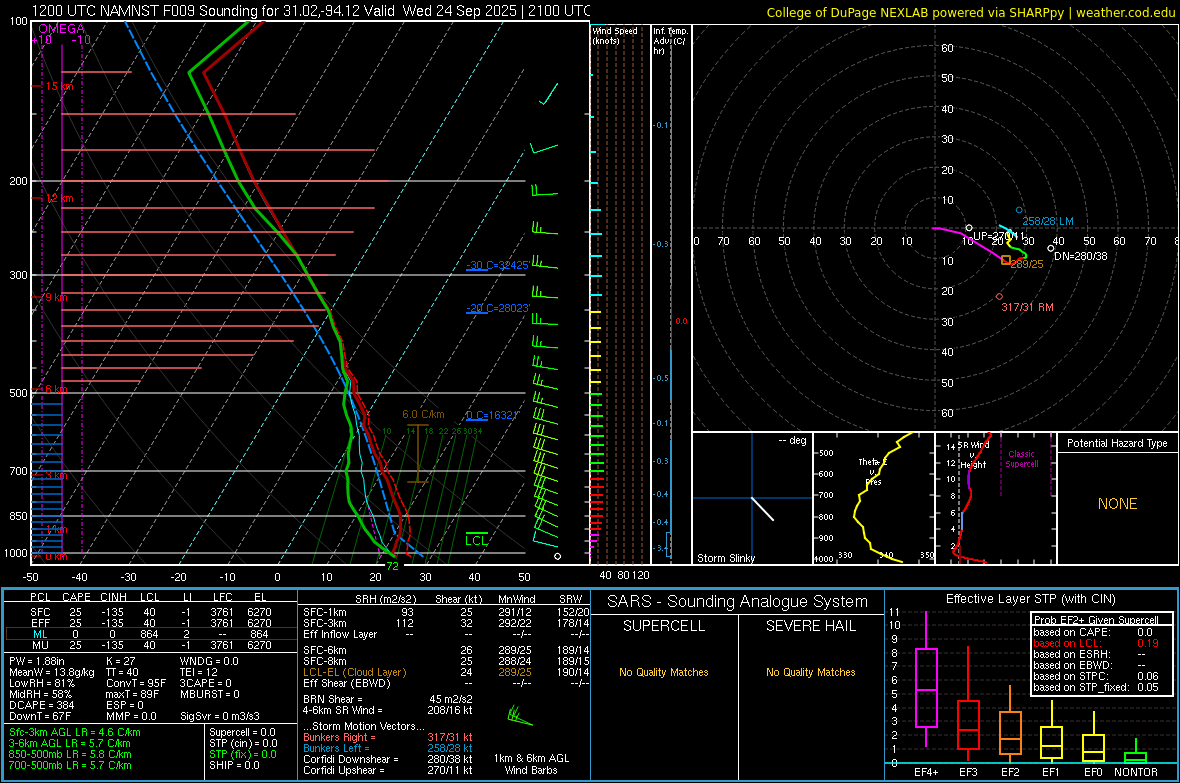
Task: Select the MU parcel row
Action: tap(151, 644)
